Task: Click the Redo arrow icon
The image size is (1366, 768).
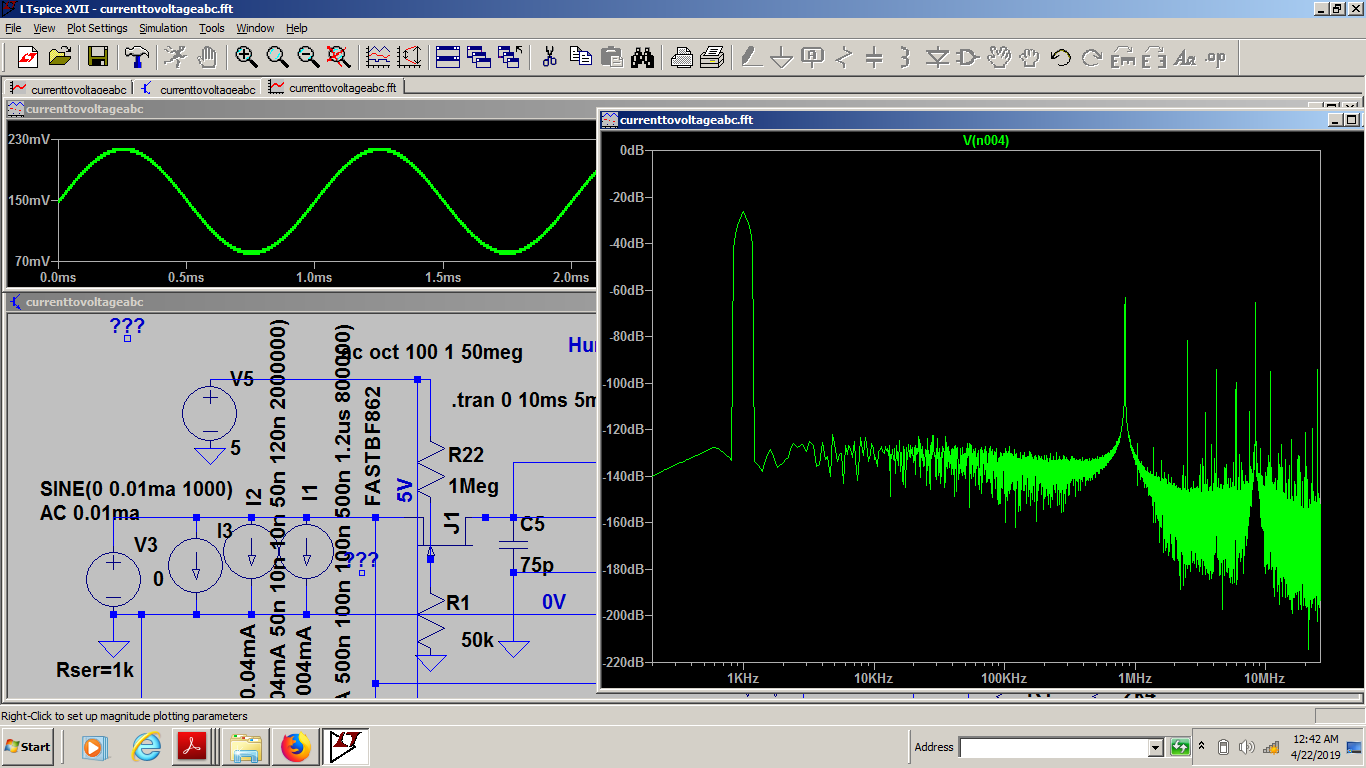Action: 1092,57
